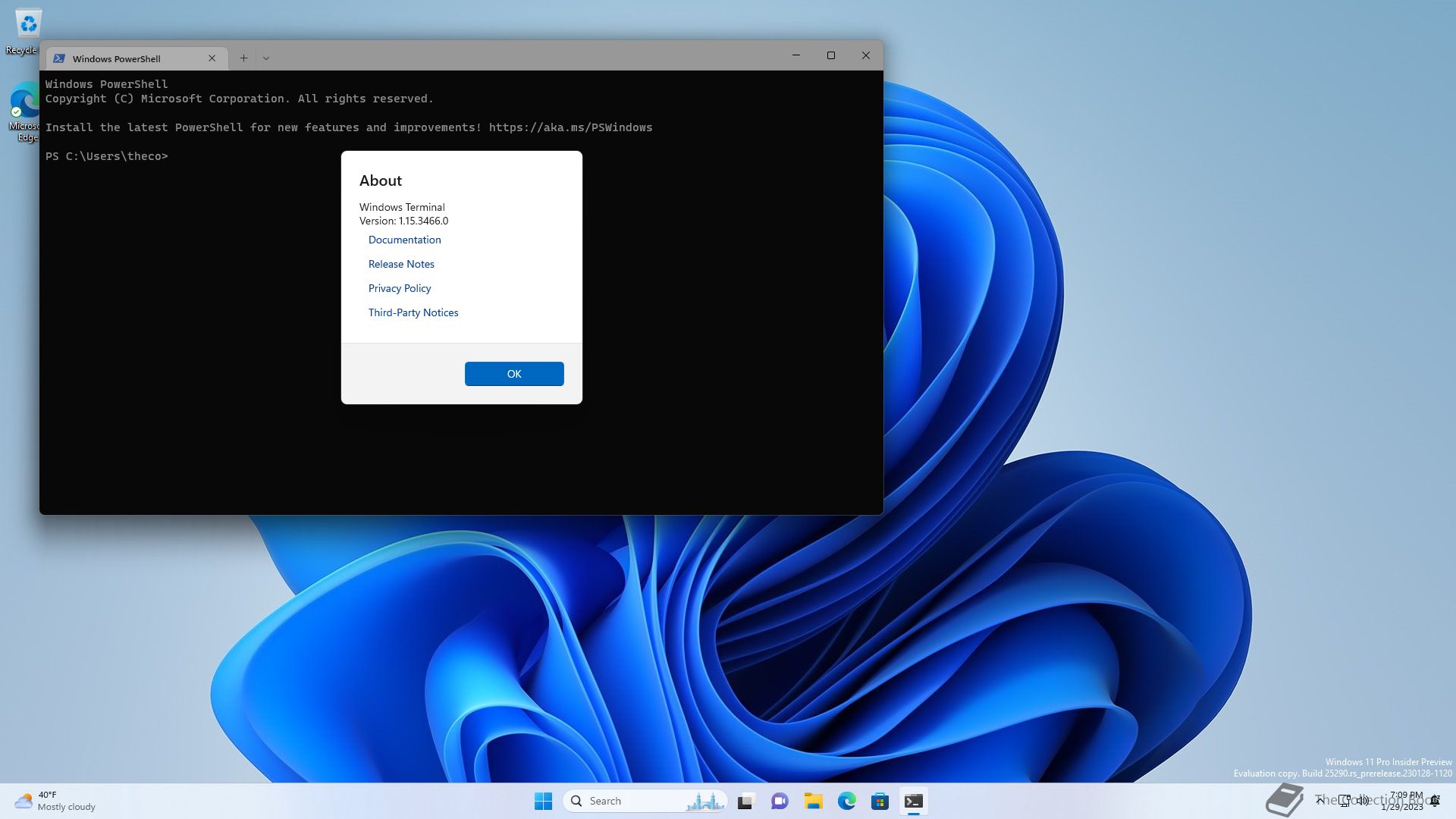Viewport: 1456px width, 819px height.
Task: Expand the new tab profile dropdown
Action: click(x=266, y=58)
